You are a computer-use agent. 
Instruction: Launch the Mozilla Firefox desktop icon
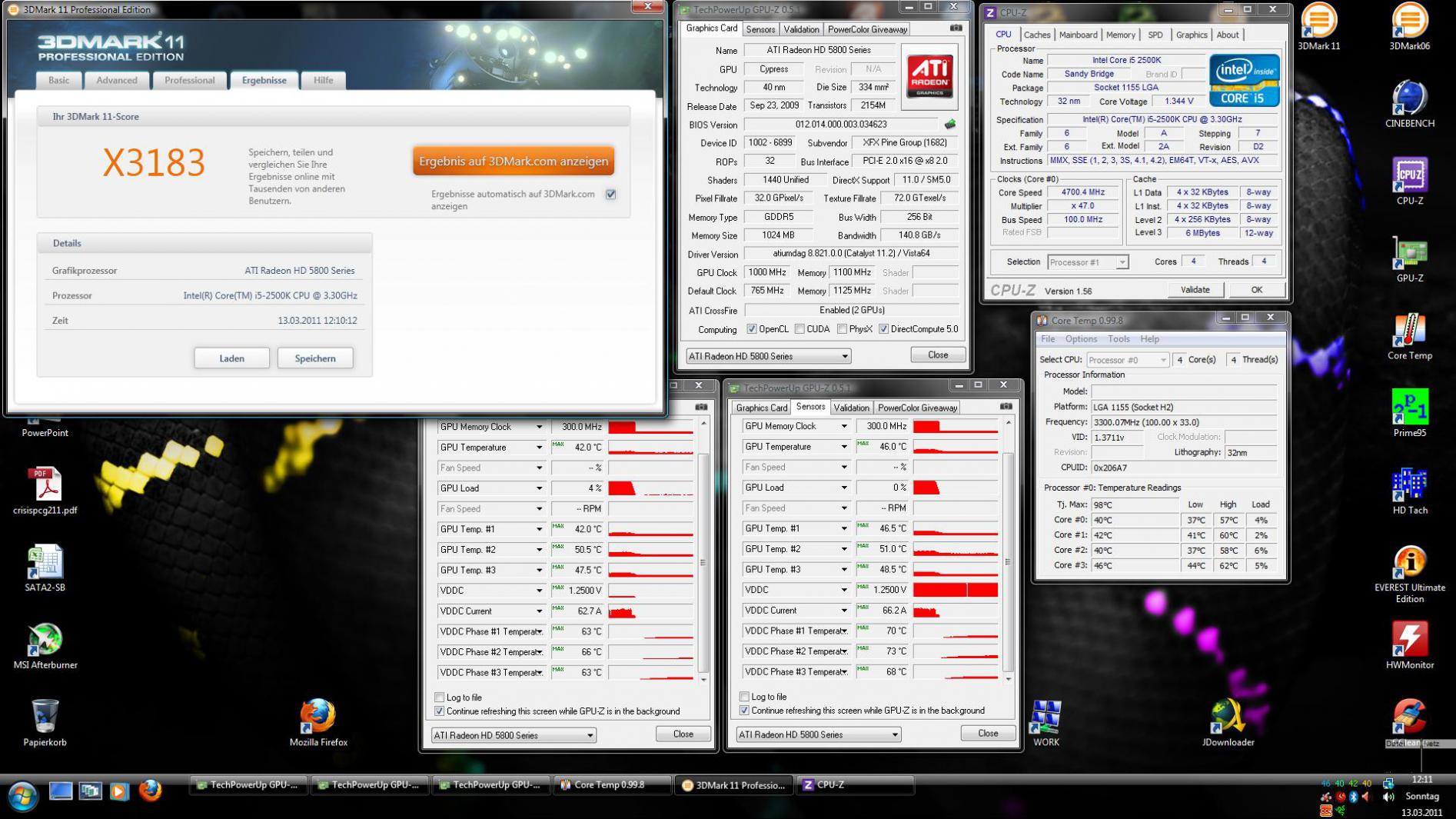[318, 724]
